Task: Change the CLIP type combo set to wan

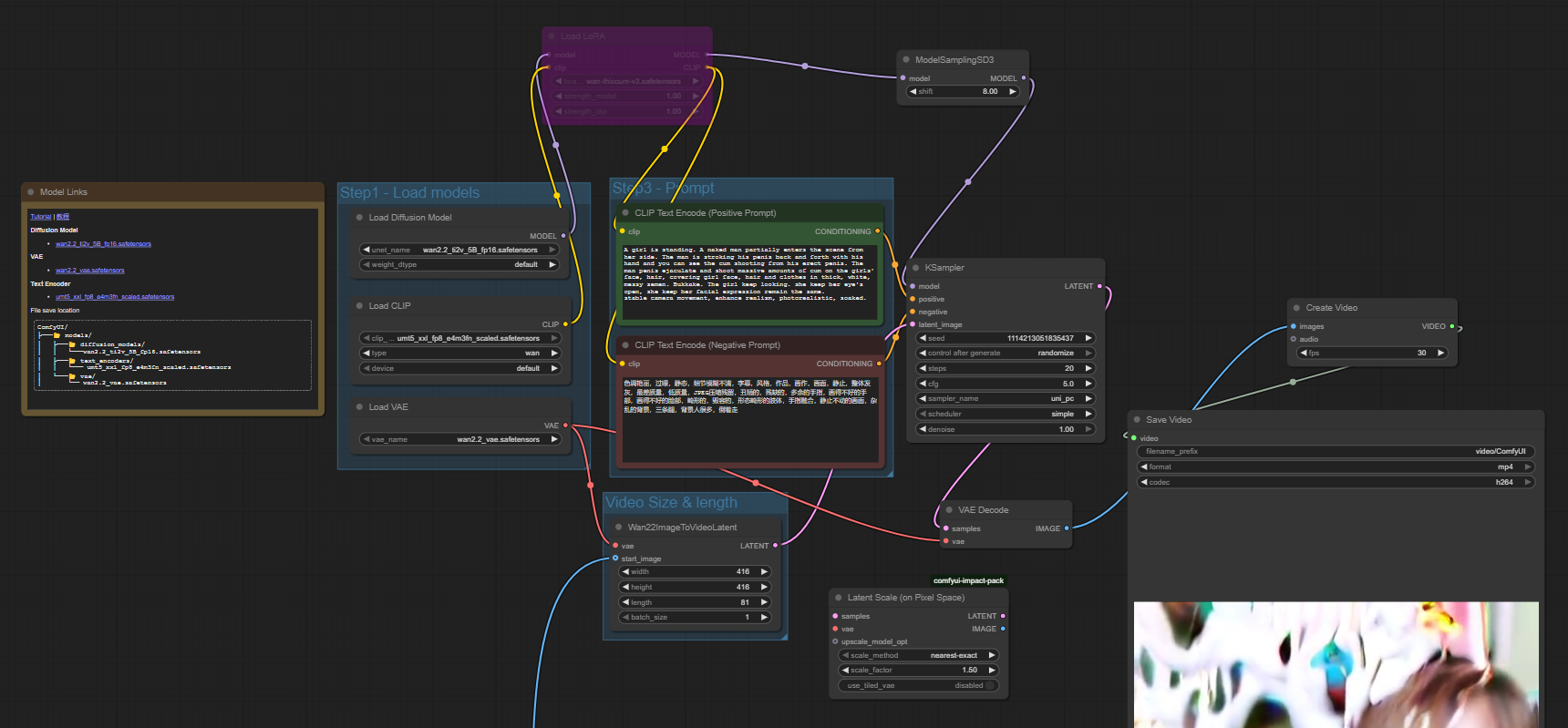Action: pos(459,354)
